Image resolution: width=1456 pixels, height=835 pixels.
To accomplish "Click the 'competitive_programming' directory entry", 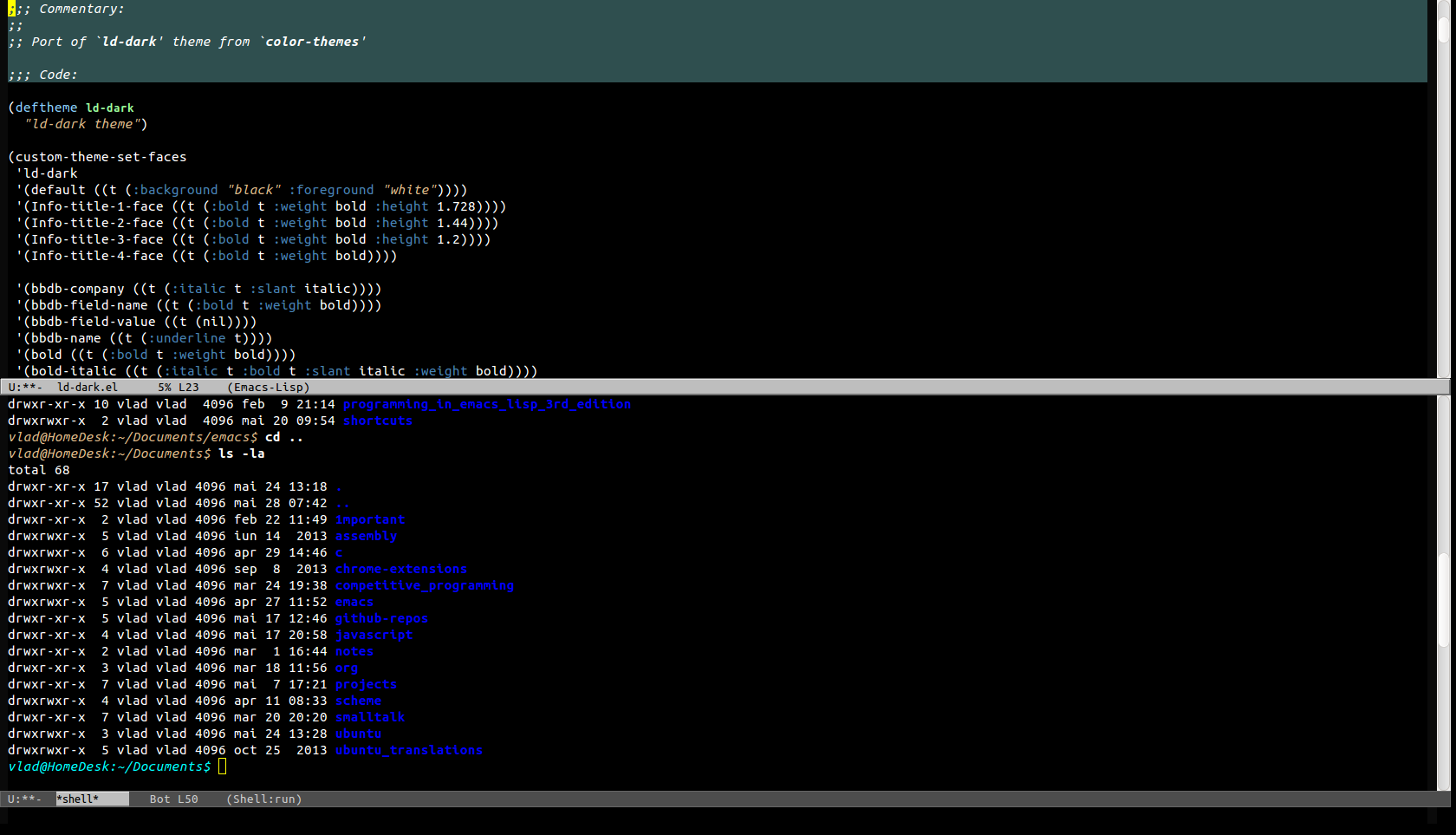I will 425,585.
